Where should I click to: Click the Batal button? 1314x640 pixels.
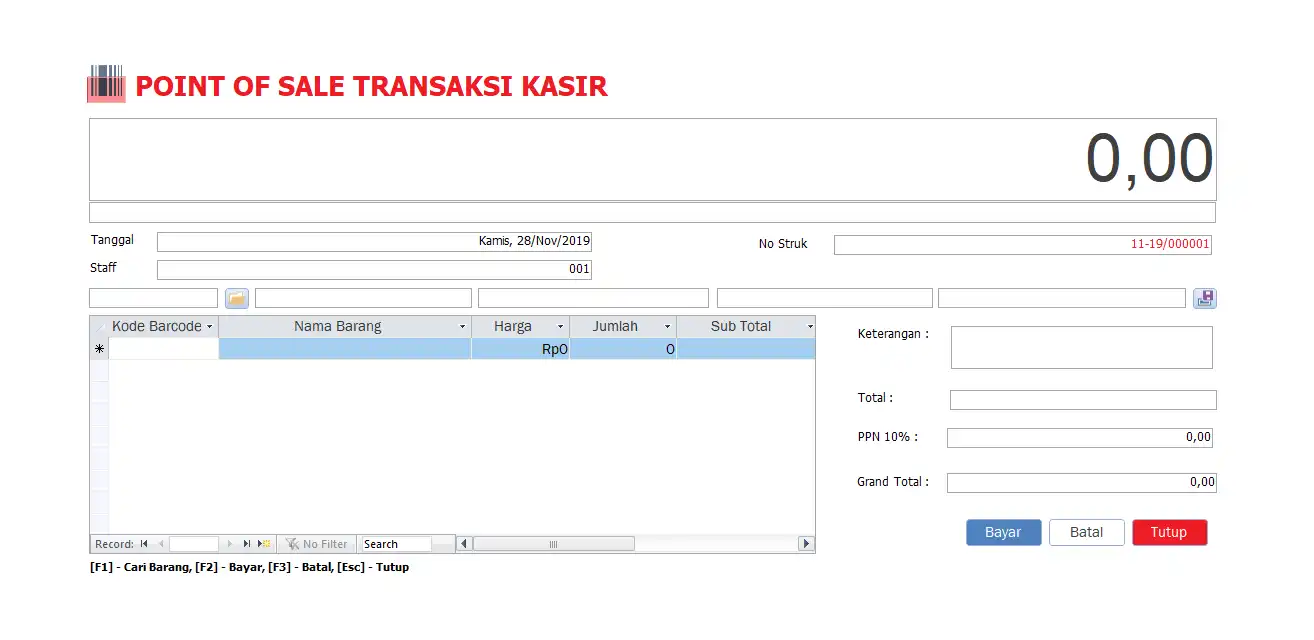click(x=1086, y=532)
